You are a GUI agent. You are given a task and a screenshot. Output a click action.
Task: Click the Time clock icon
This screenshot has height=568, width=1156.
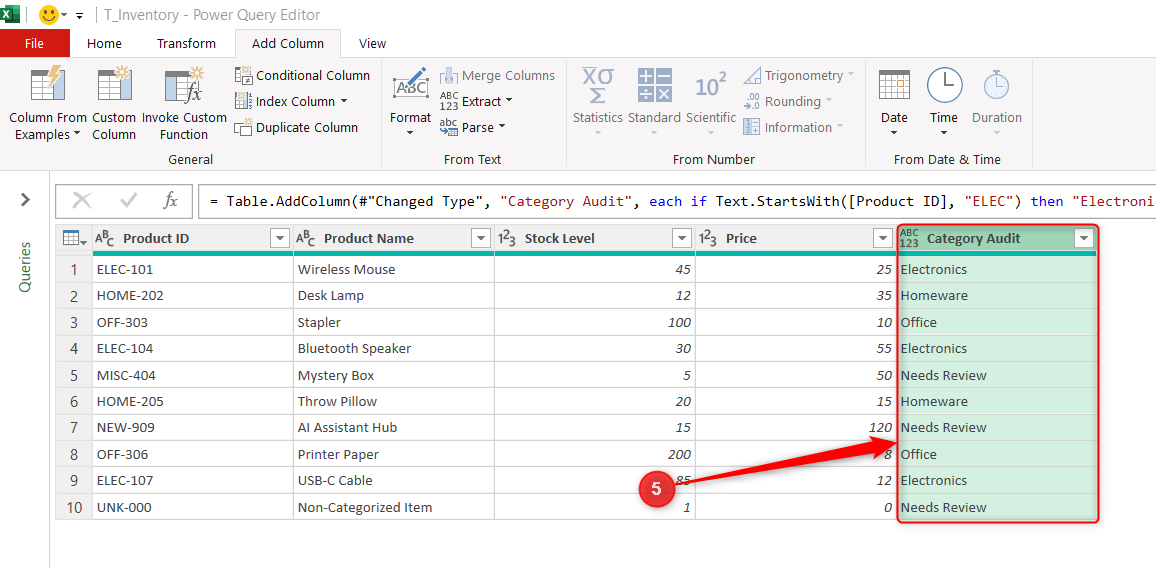pyautogui.click(x=944, y=86)
